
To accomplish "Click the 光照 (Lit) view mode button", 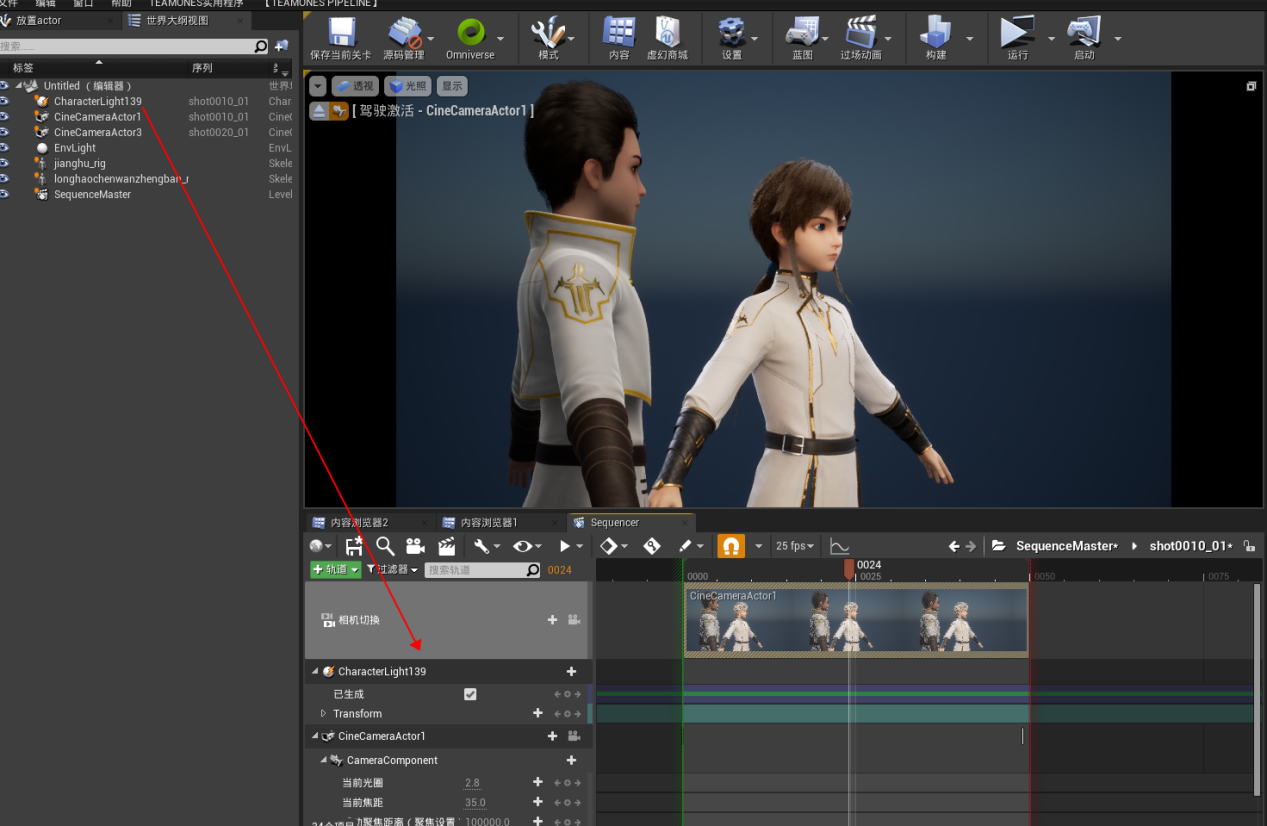I will click(x=407, y=87).
